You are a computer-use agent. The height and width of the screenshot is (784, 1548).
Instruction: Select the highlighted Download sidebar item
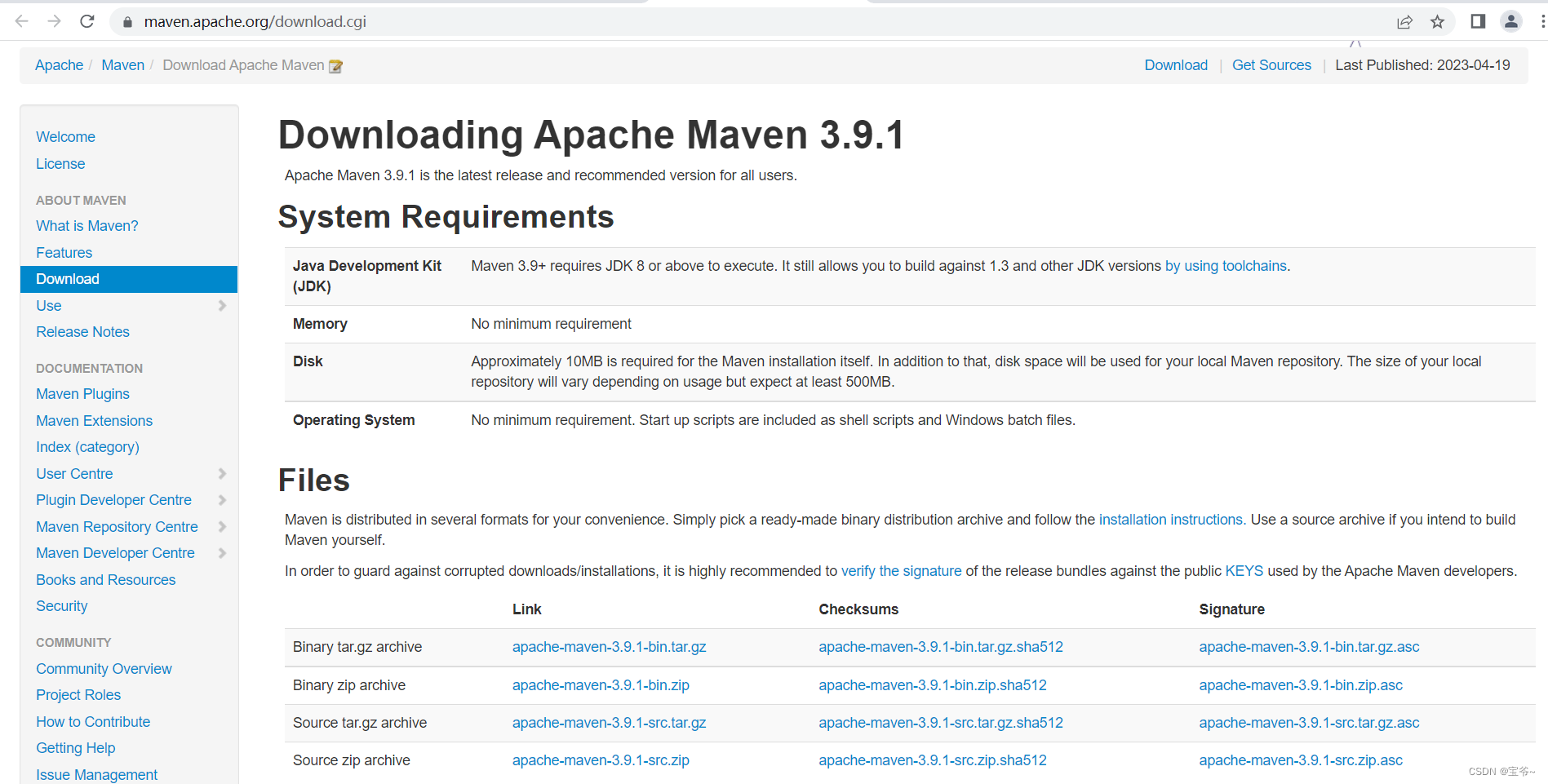coord(129,279)
